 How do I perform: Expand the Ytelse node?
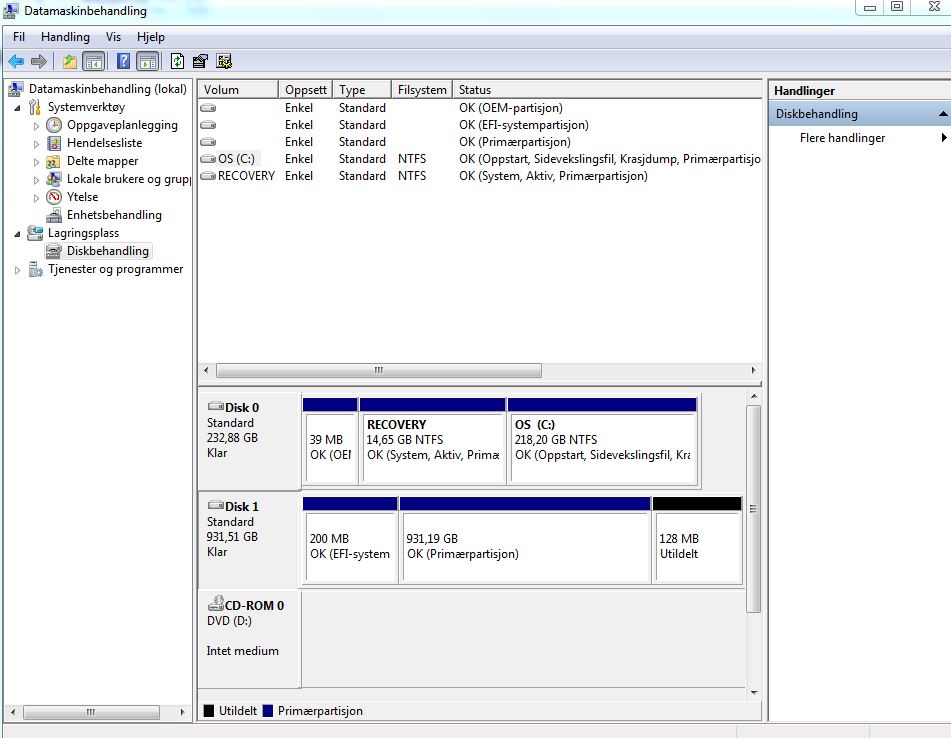click(36, 198)
